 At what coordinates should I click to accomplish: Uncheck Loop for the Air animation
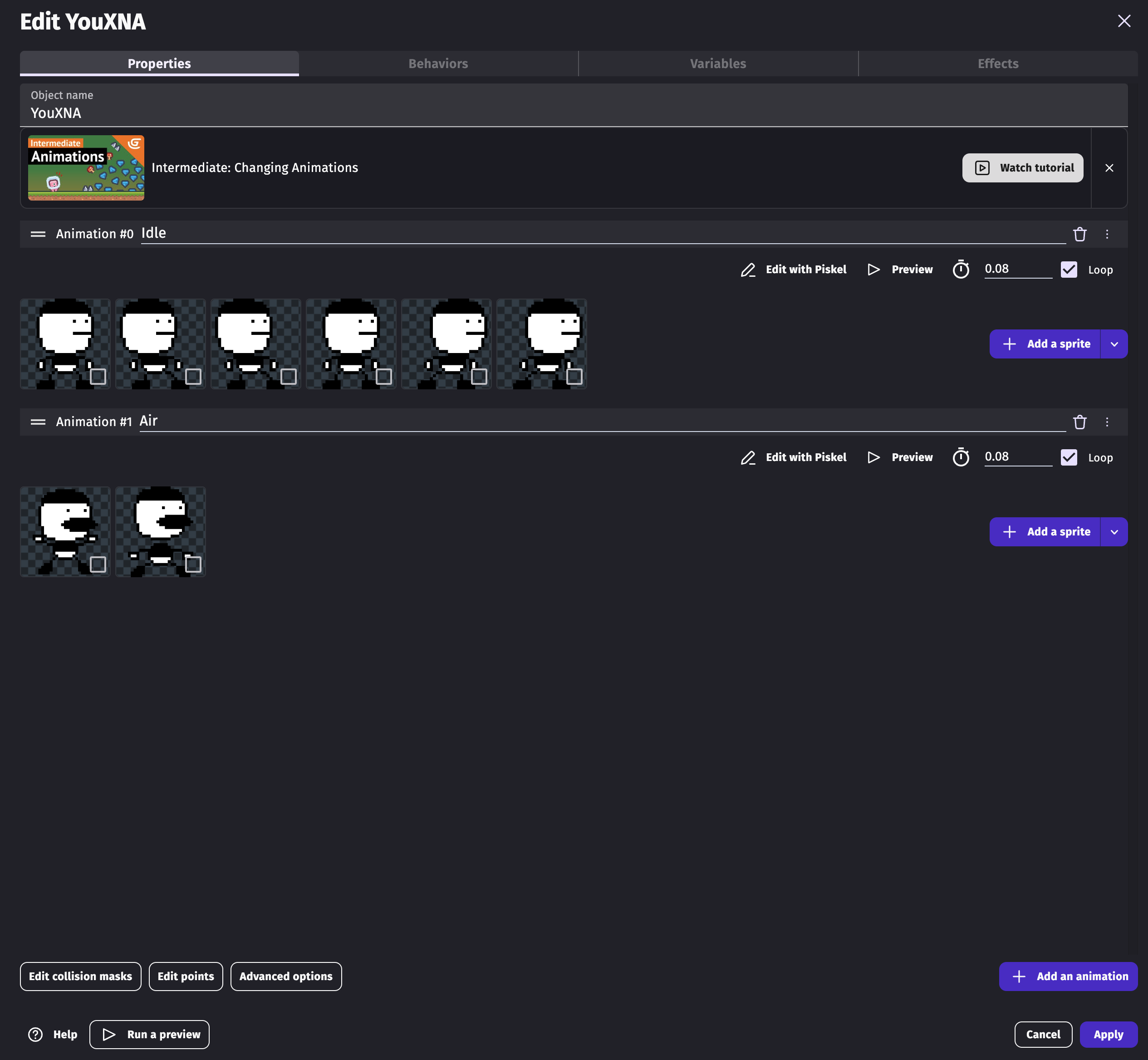[1069, 457]
